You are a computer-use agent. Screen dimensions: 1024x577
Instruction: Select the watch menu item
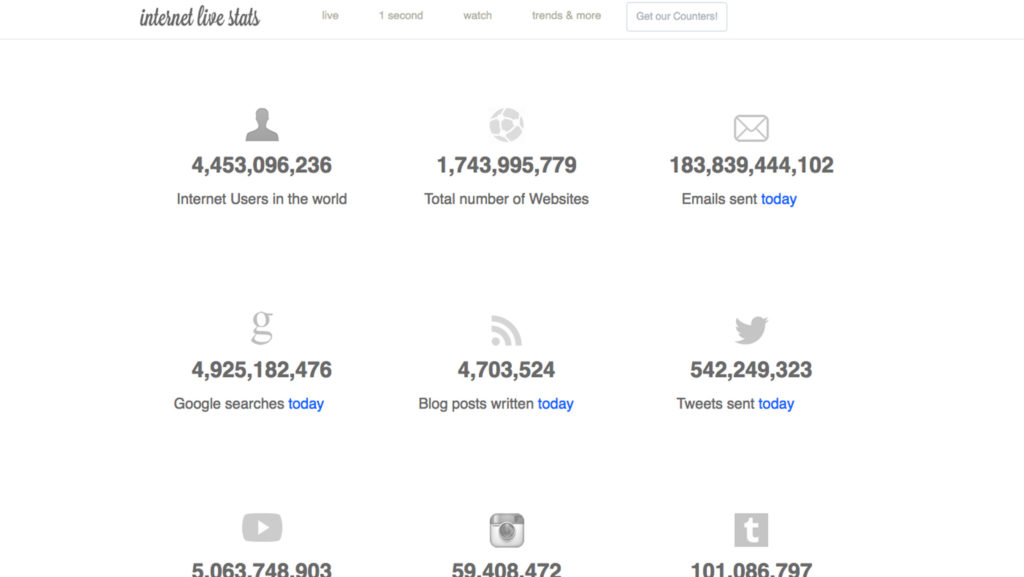click(477, 16)
